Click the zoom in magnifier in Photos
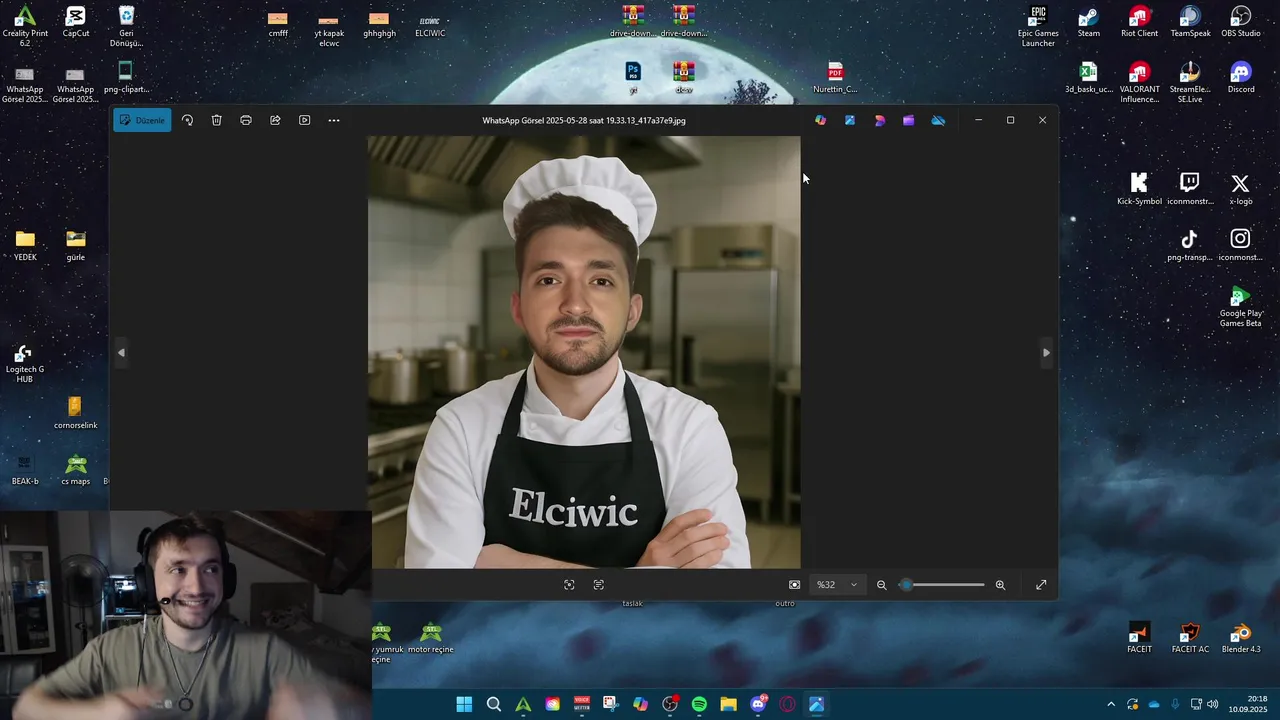1280x720 pixels. [1000, 585]
